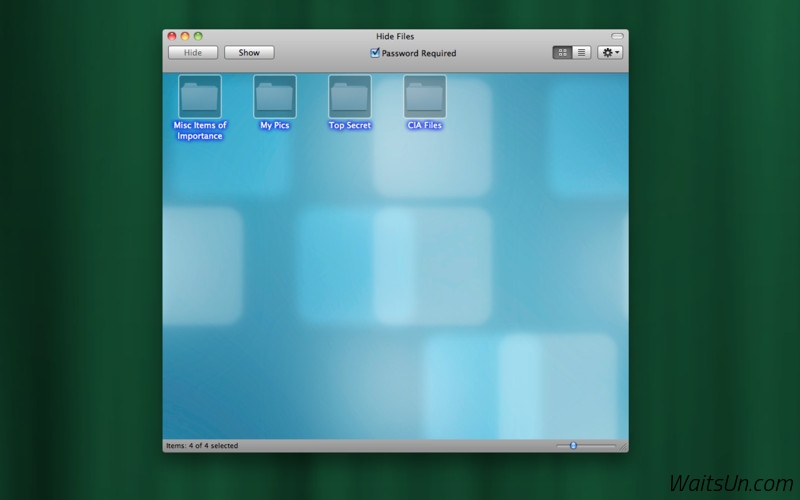Click the Hide Files window title

coord(395,36)
